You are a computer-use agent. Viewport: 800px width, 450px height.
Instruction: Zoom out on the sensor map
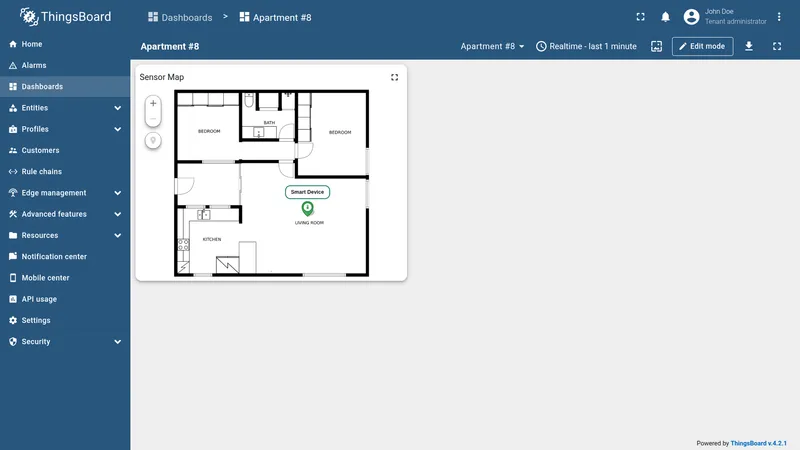coord(153,119)
